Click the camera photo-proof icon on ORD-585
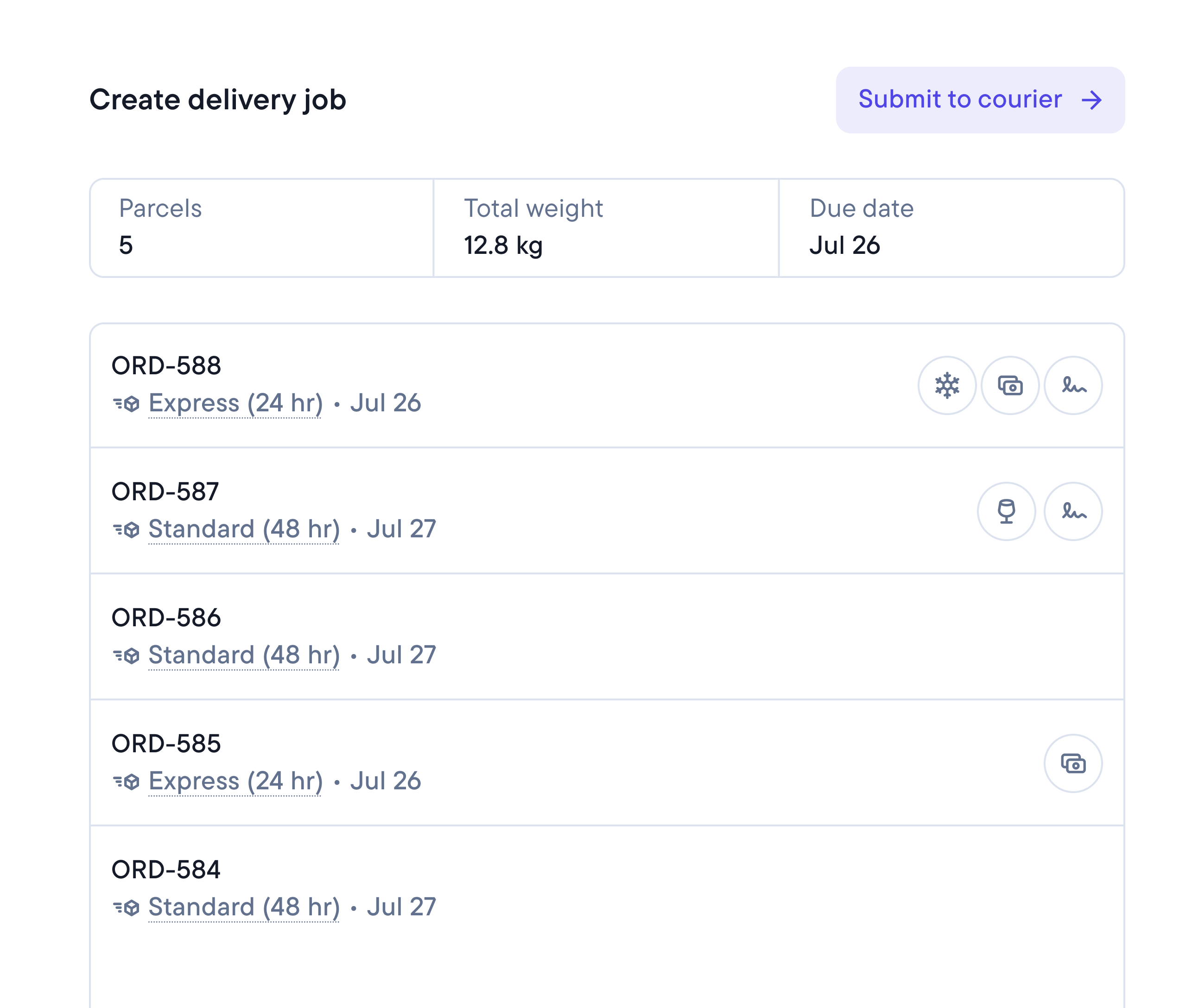Image resolution: width=1192 pixels, height=1008 pixels. click(1072, 763)
